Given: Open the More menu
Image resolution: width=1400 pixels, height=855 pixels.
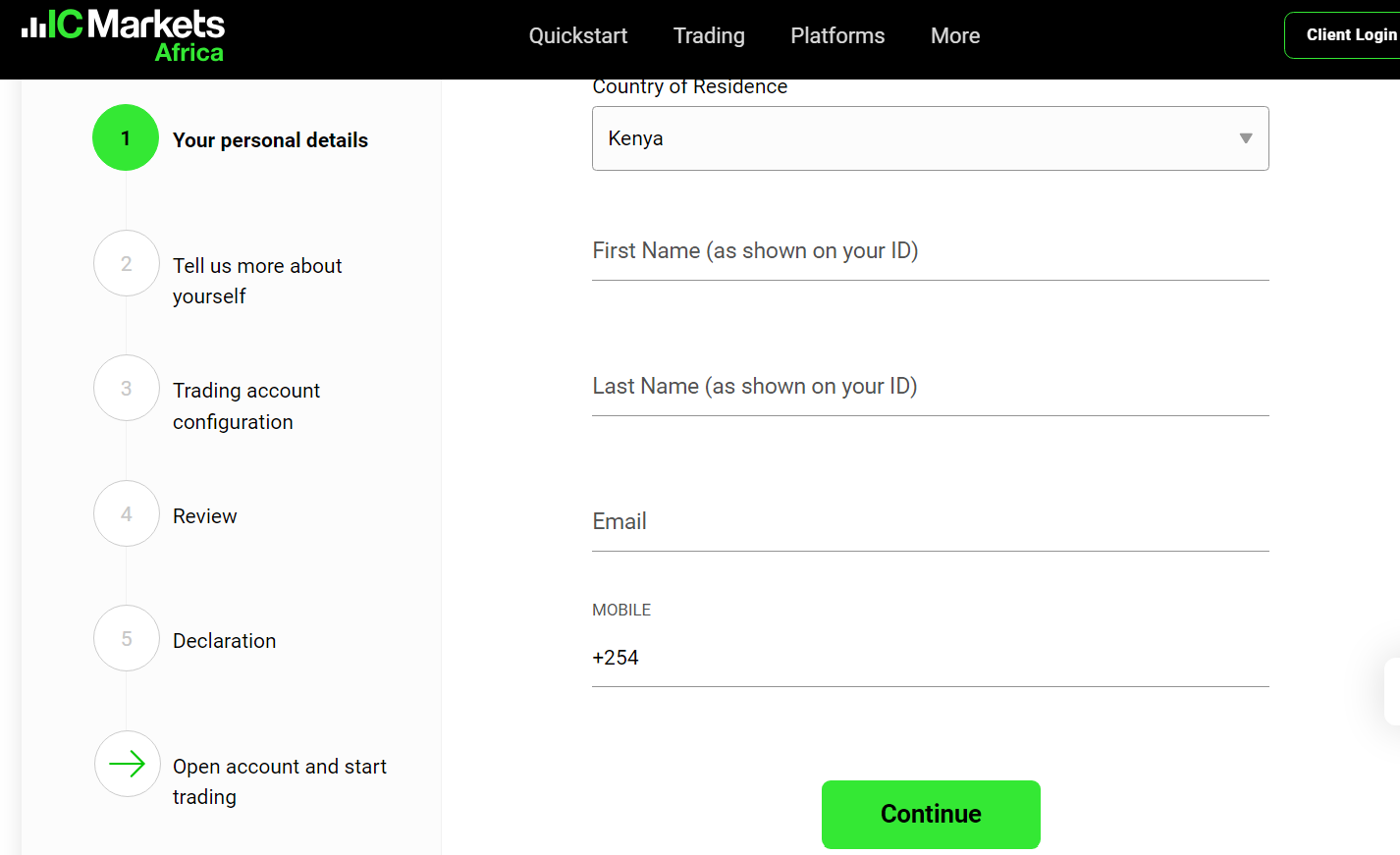Looking at the screenshot, I should [x=955, y=36].
